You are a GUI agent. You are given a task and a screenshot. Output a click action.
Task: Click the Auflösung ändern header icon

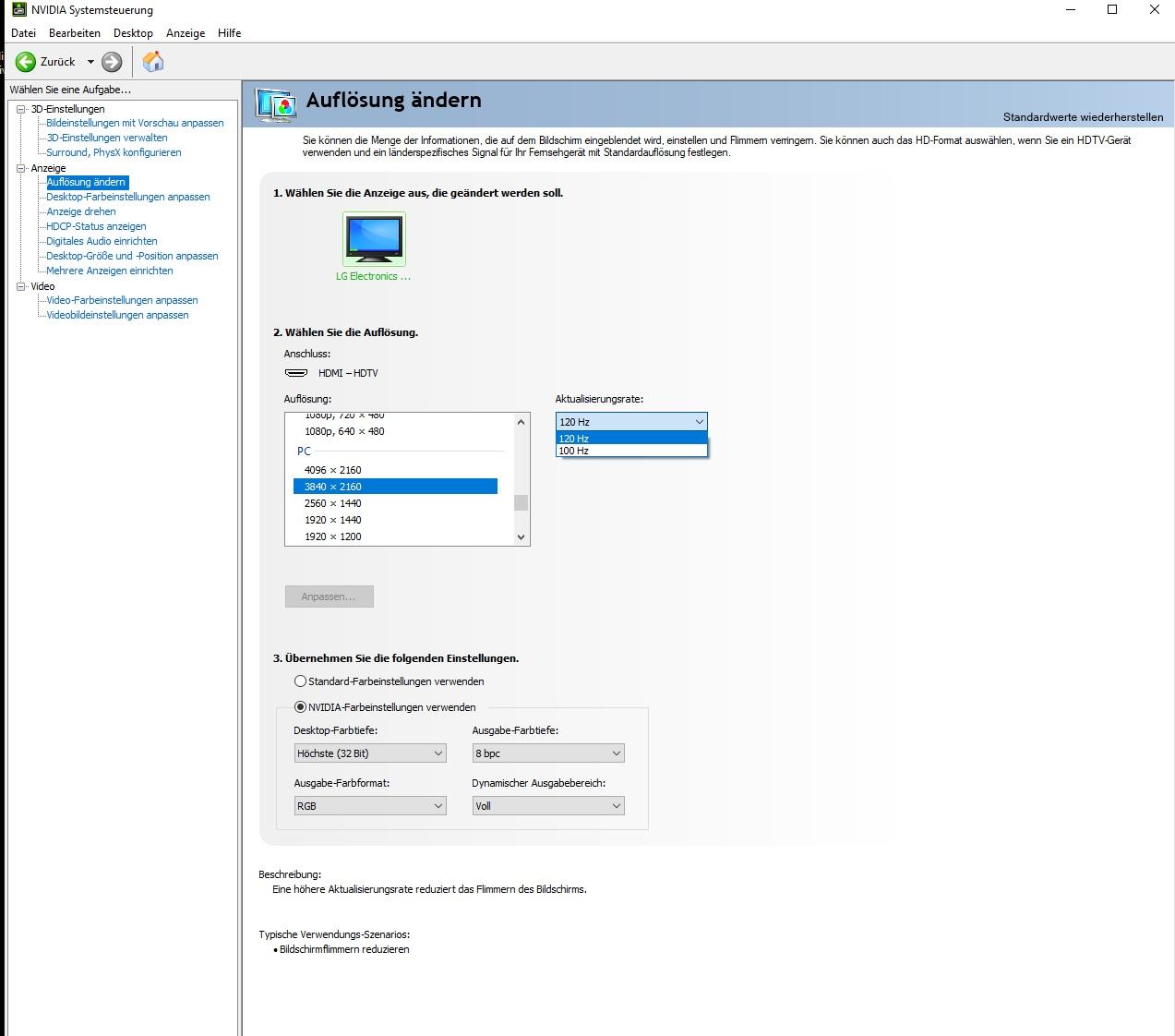pyautogui.click(x=276, y=105)
